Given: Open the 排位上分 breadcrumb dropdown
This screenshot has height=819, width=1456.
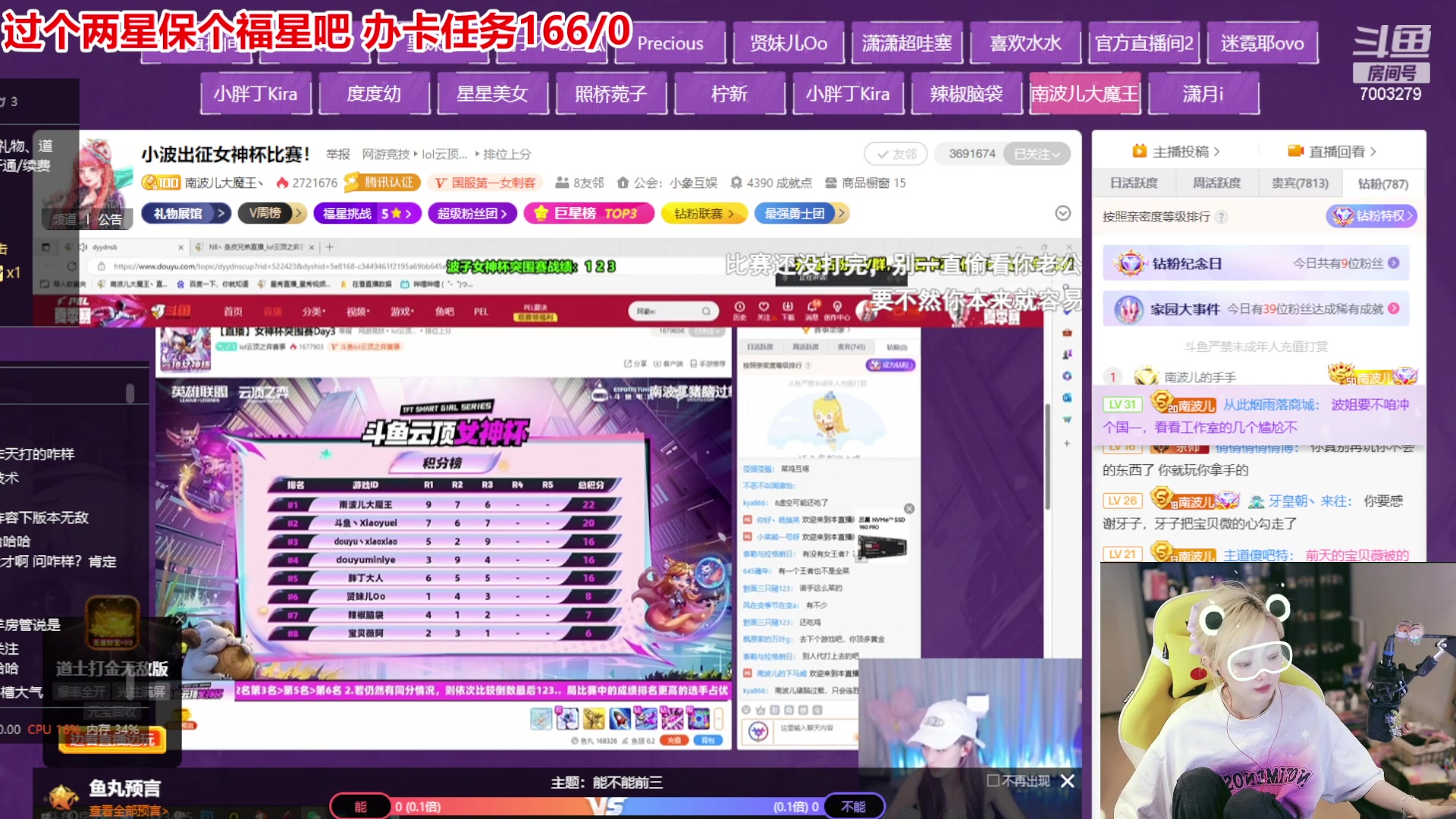Looking at the screenshot, I should [506, 154].
